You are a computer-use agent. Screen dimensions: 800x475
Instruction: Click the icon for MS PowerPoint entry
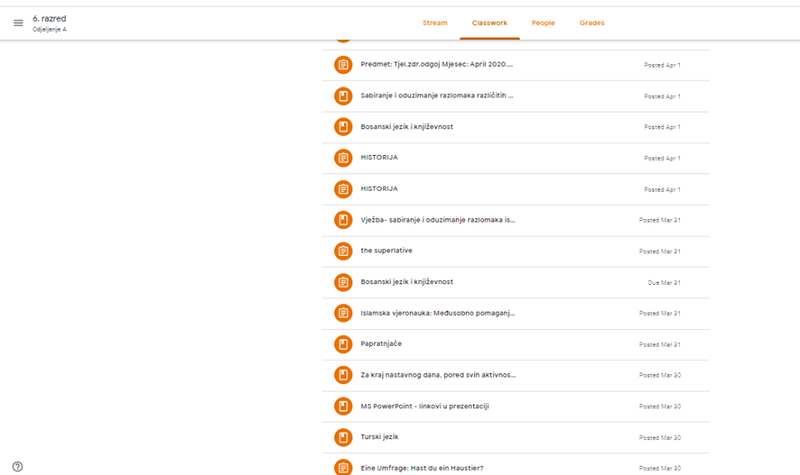click(x=343, y=406)
